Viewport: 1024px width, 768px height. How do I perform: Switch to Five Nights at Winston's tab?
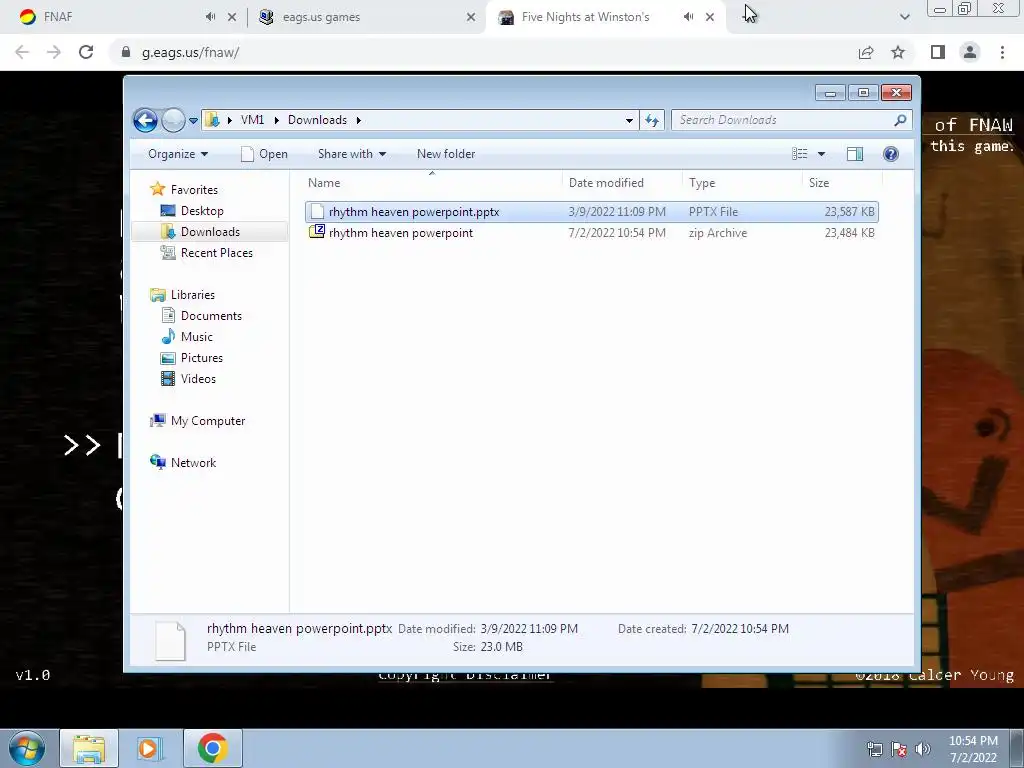coord(604,17)
